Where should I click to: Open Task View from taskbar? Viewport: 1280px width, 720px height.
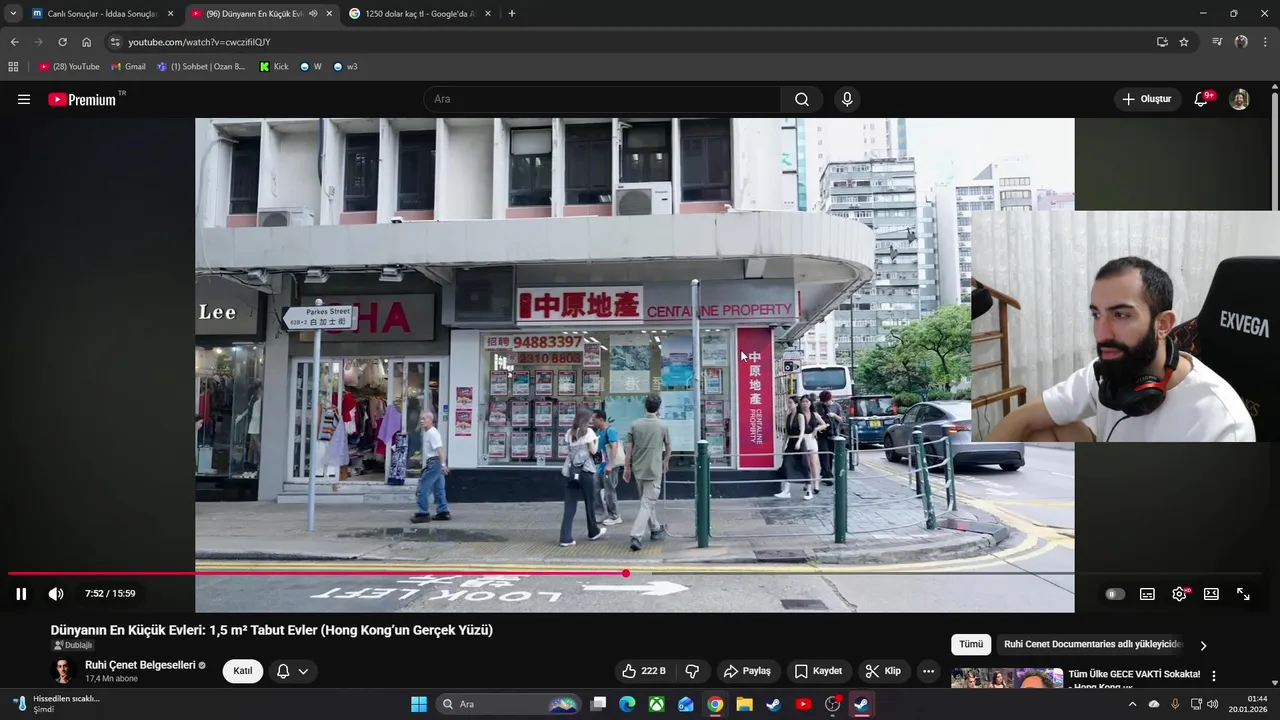(x=598, y=704)
